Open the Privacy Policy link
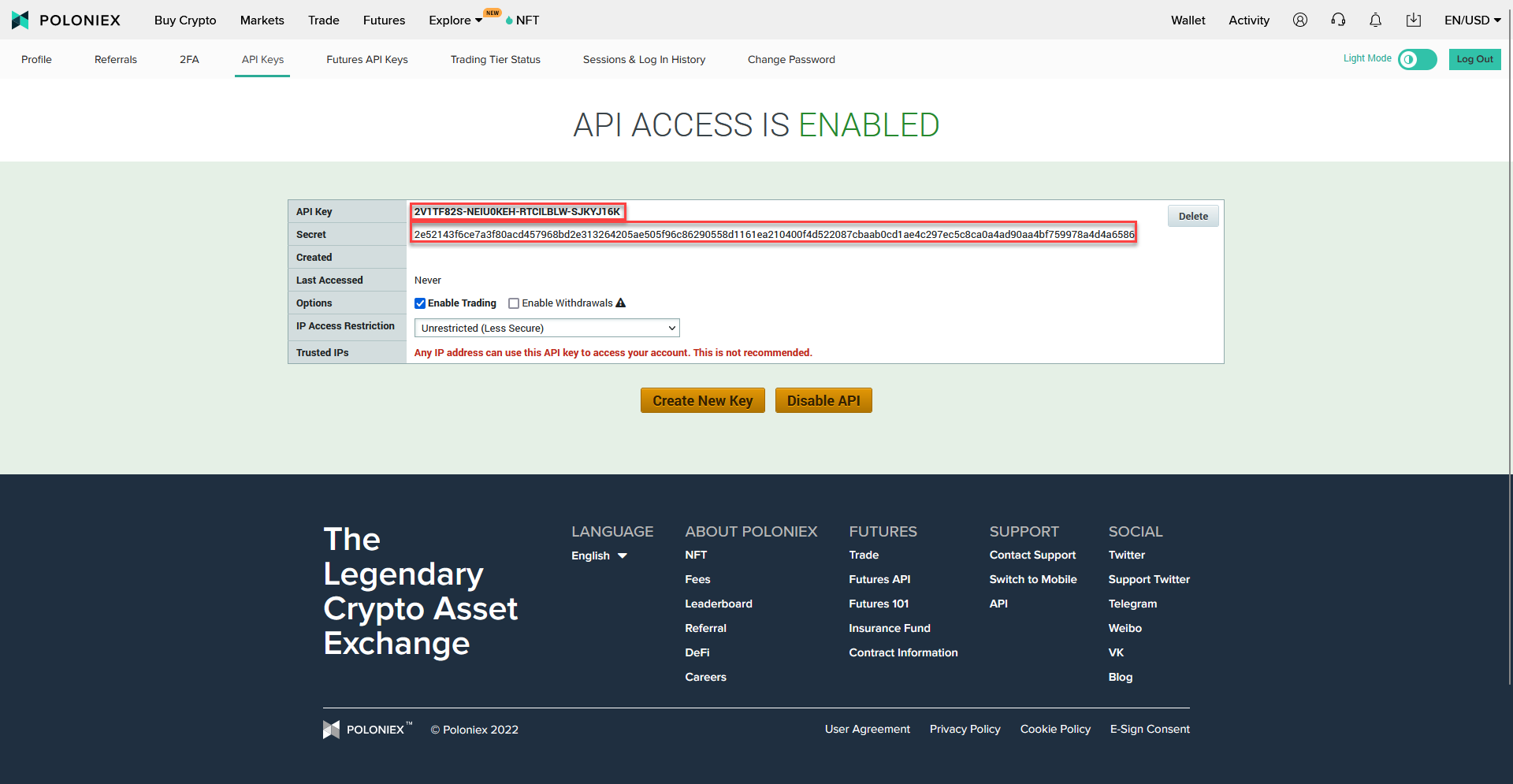Viewport: 1513px width, 784px height. (x=965, y=729)
